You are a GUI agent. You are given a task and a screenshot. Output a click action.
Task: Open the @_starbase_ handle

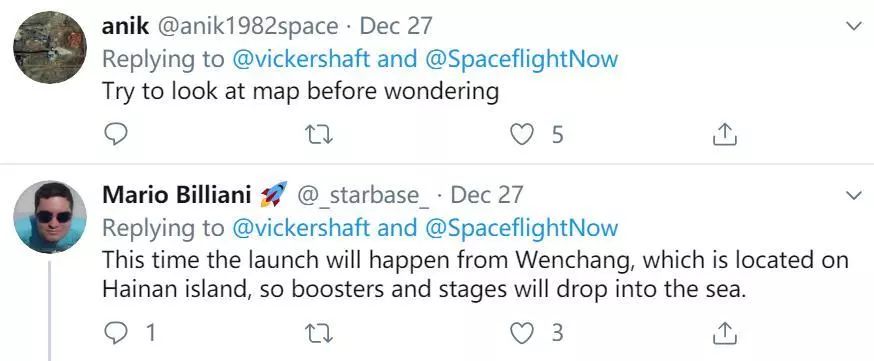pos(363,196)
